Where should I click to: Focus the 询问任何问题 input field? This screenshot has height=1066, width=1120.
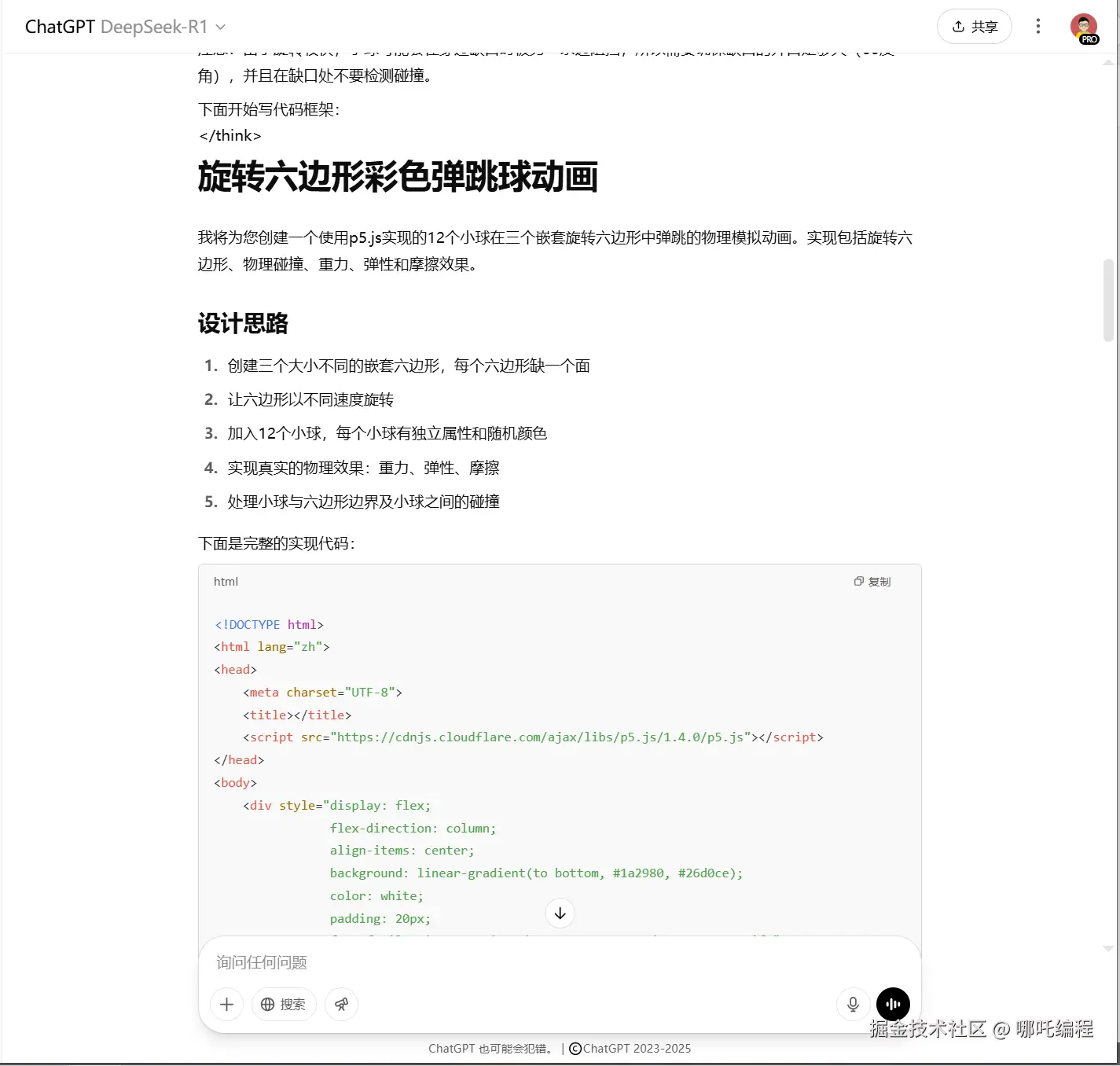559,962
